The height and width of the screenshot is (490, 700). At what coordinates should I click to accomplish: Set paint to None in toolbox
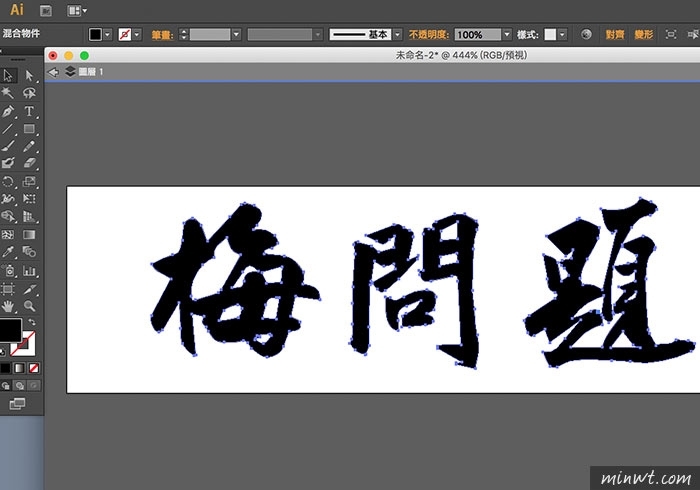pyautogui.click(x=36, y=367)
